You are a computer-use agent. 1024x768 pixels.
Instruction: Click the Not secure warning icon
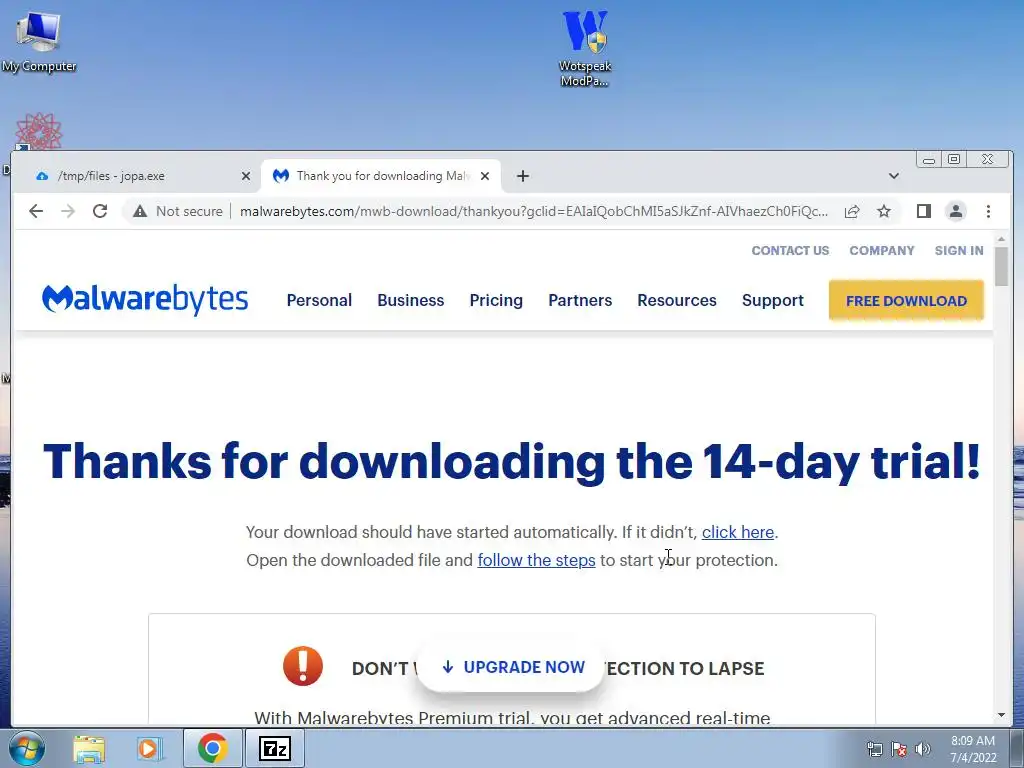coord(140,211)
